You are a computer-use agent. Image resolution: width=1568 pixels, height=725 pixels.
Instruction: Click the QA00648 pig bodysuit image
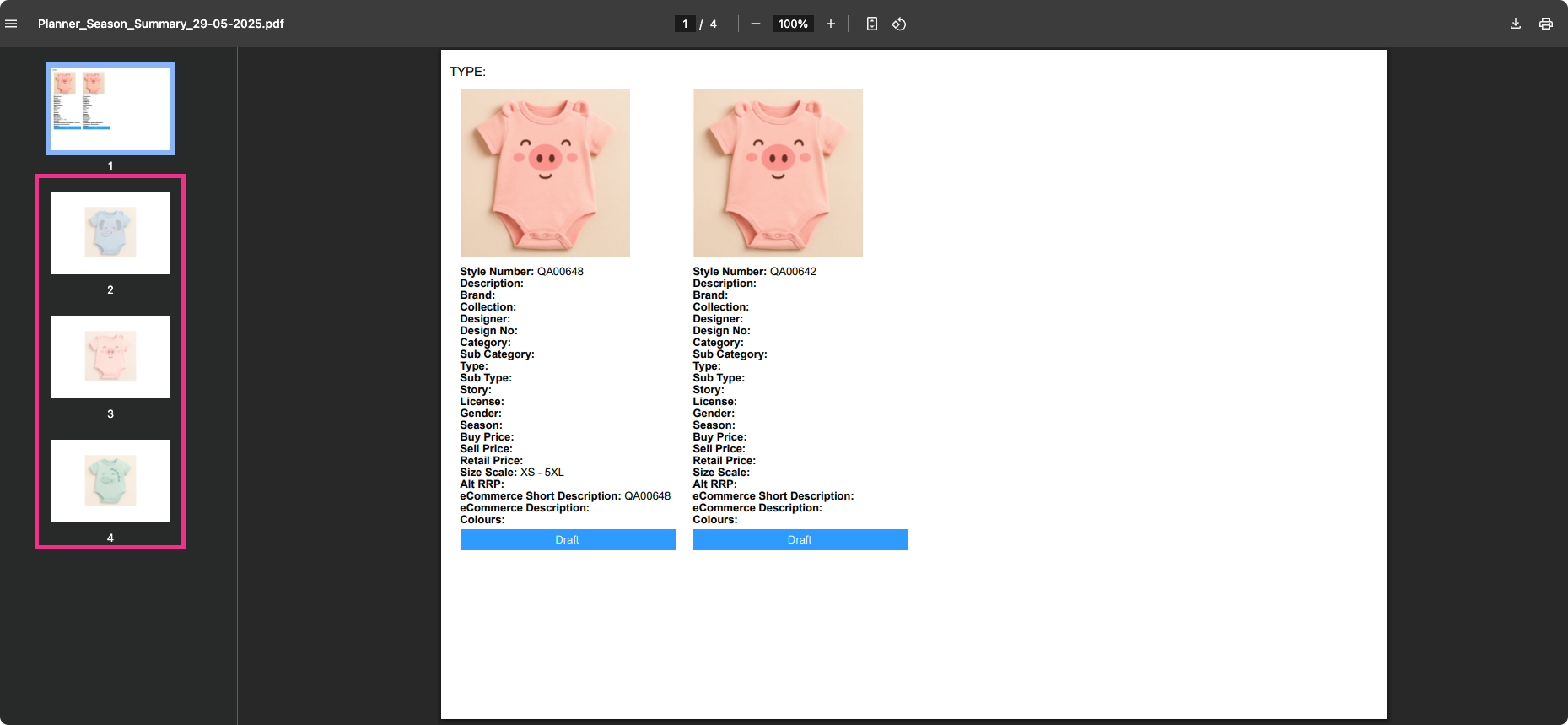pos(545,173)
